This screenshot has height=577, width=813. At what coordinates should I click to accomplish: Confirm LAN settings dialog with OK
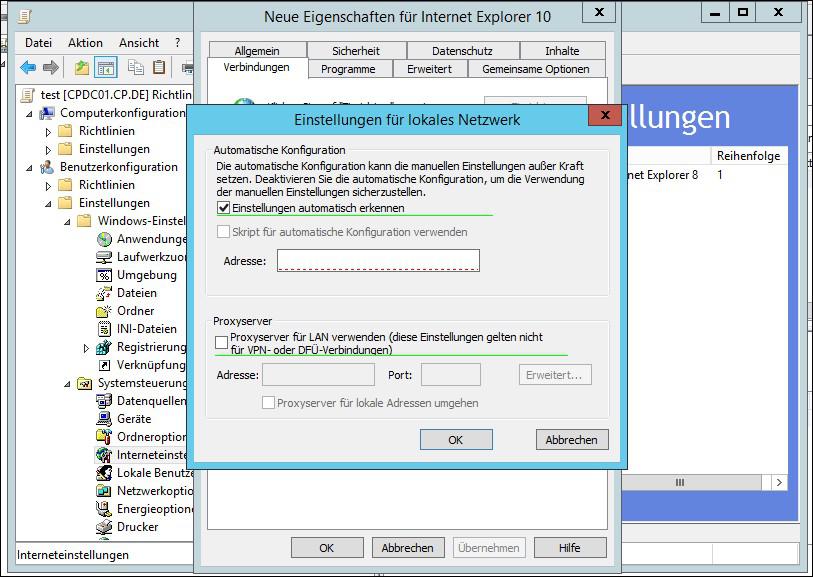[x=456, y=440]
